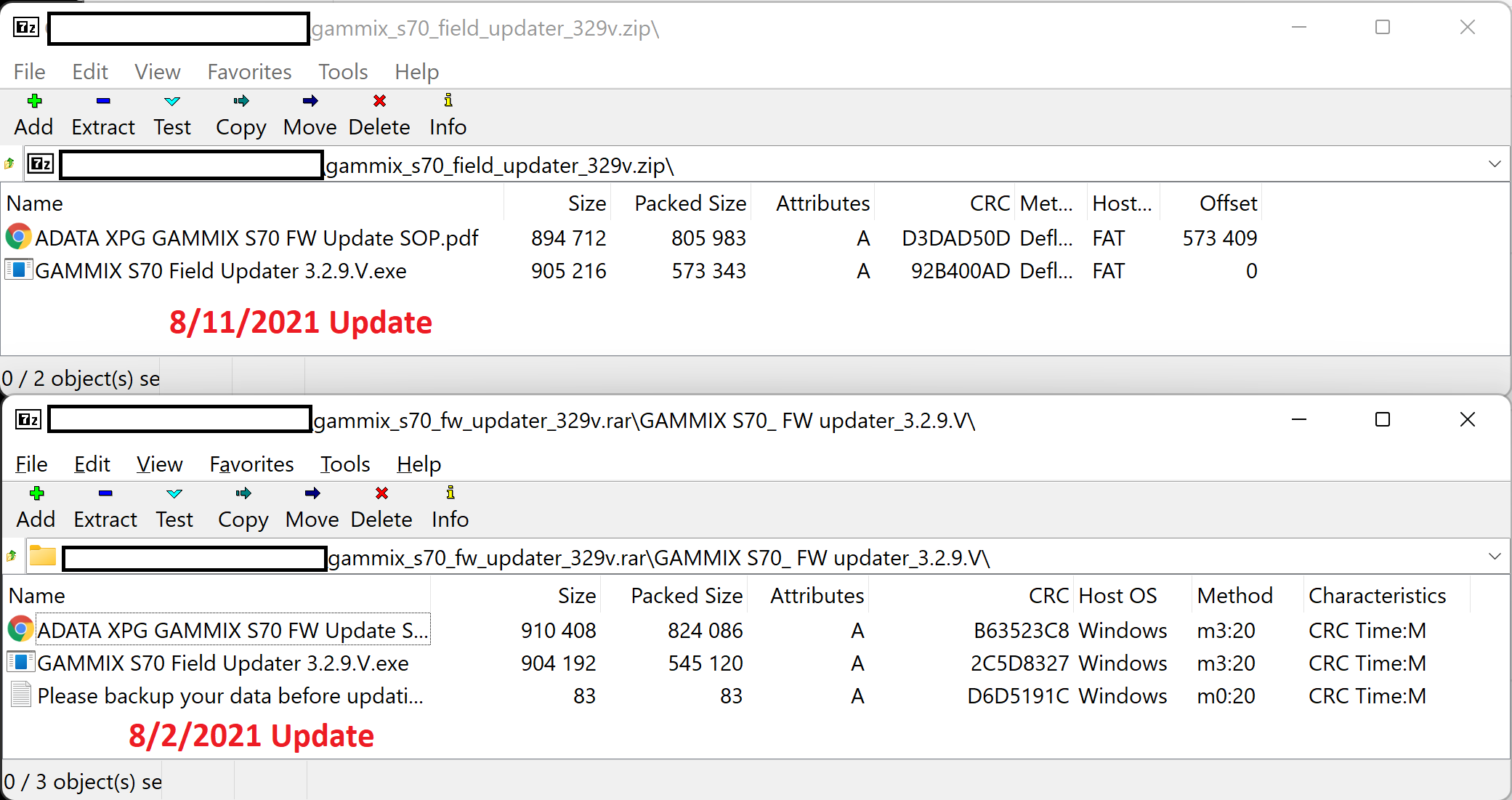Screen dimensions: 1512x800
Task: Click up-folder arrow icon in lower window
Action: pyautogui.click(x=12, y=557)
